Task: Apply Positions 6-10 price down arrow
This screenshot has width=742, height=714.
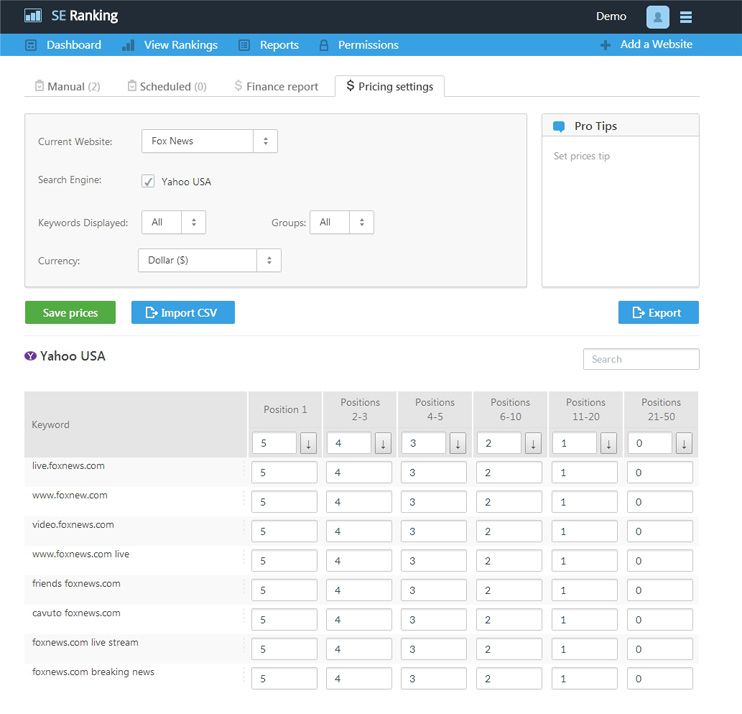Action: (x=533, y=444)
